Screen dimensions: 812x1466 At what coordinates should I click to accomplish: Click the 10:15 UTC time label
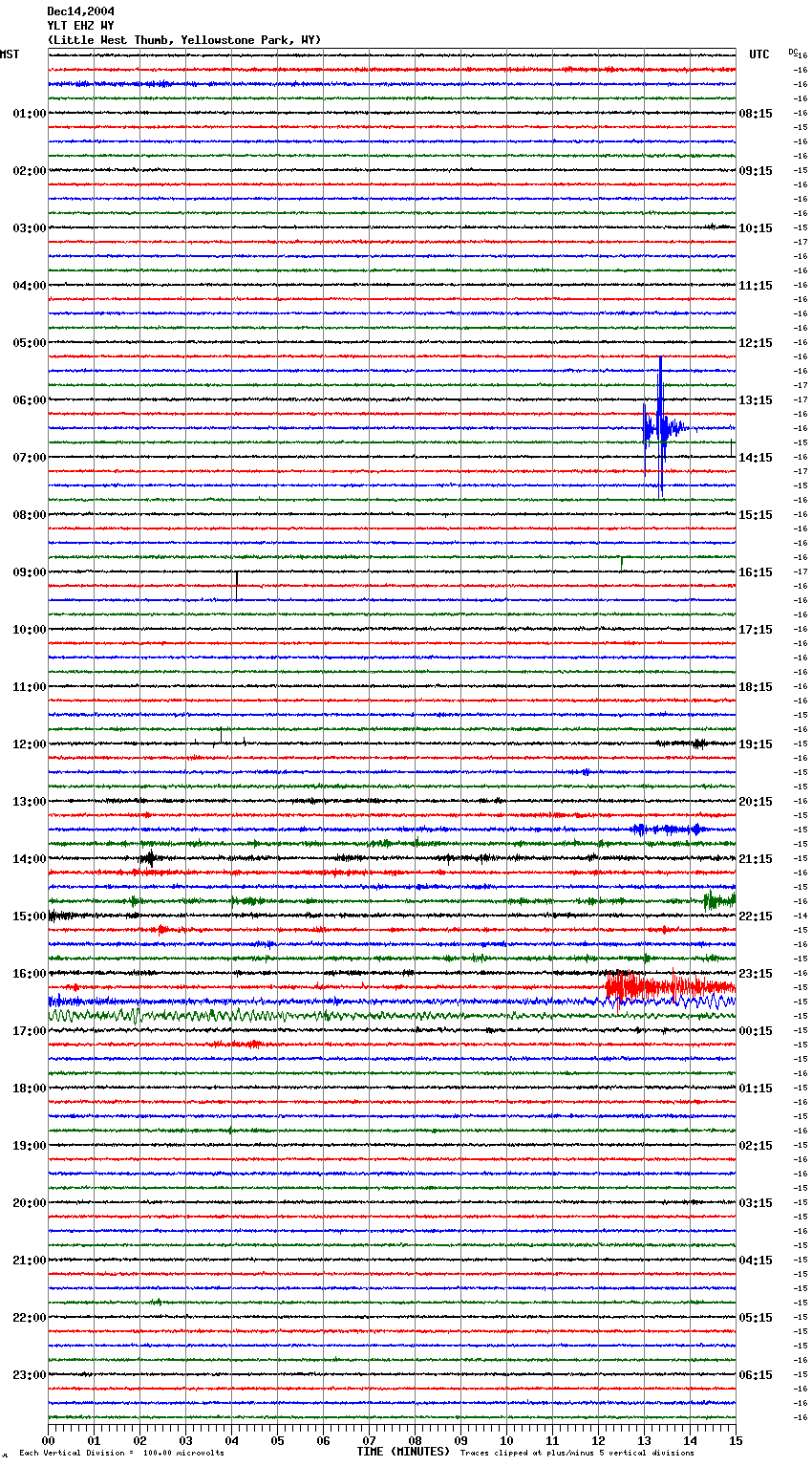[x=756, y=228]
